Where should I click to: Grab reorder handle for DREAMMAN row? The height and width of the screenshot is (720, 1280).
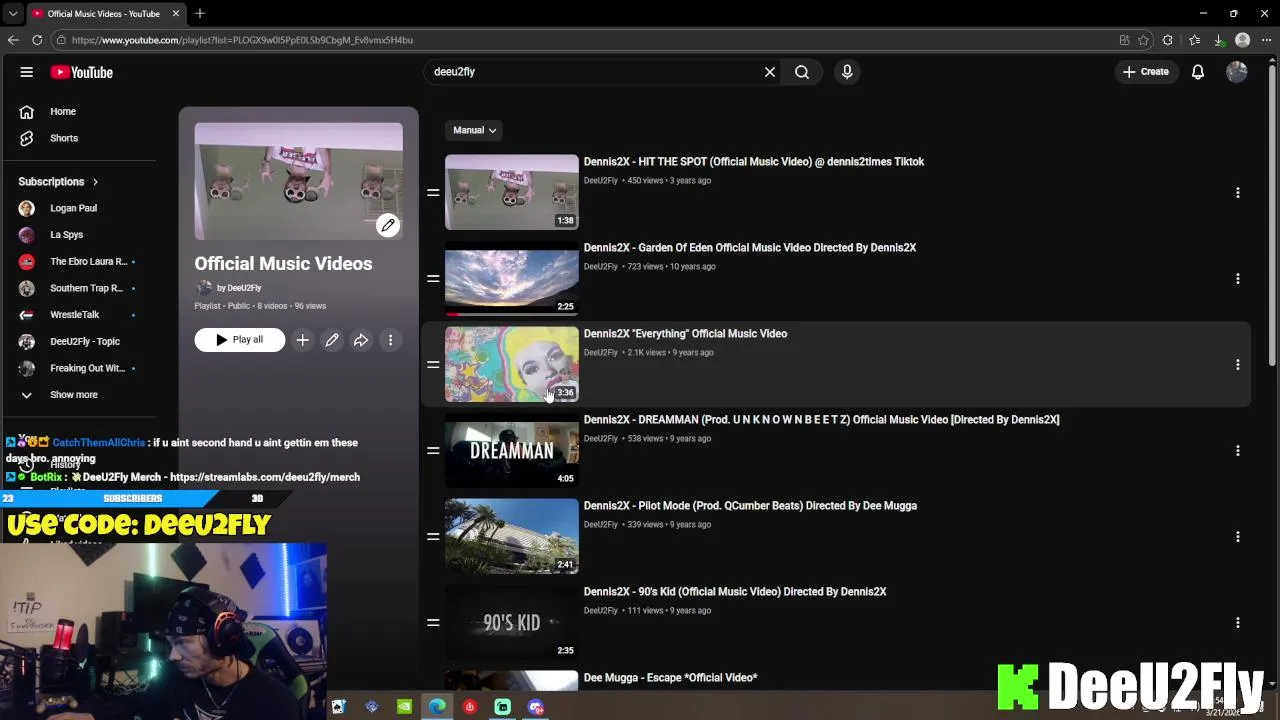tap(433, 450)
